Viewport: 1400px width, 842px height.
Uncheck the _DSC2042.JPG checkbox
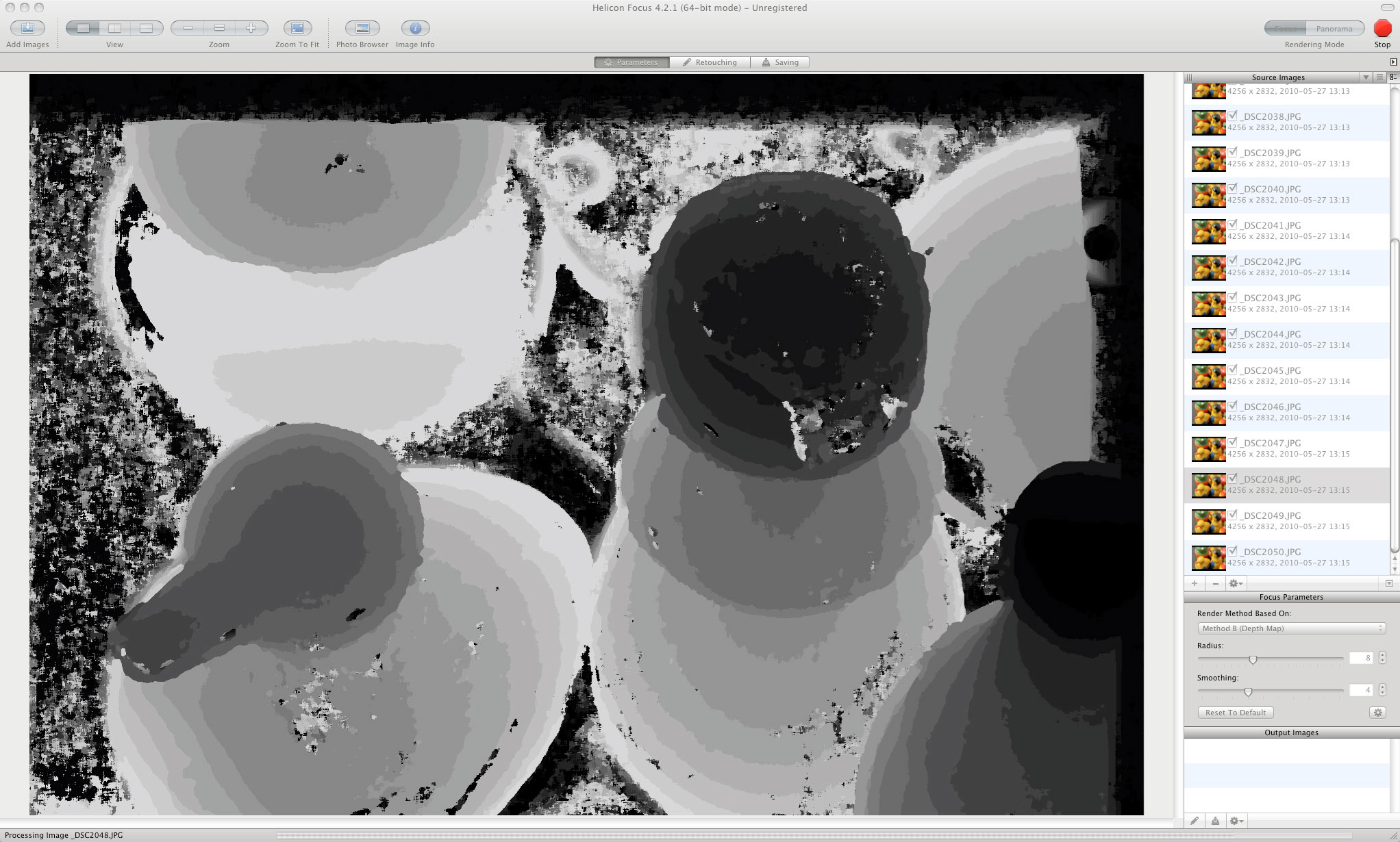coord(1233,261)
